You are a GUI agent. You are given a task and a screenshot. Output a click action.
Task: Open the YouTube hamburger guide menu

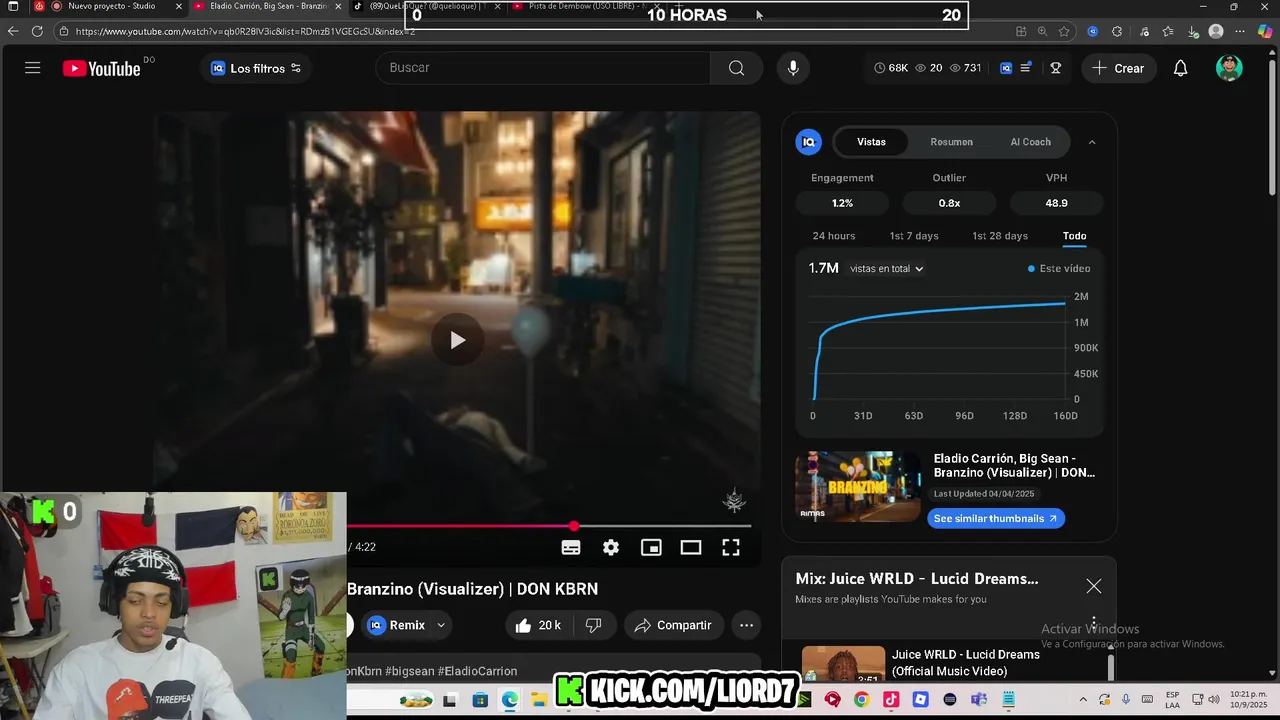pos(33,68)
